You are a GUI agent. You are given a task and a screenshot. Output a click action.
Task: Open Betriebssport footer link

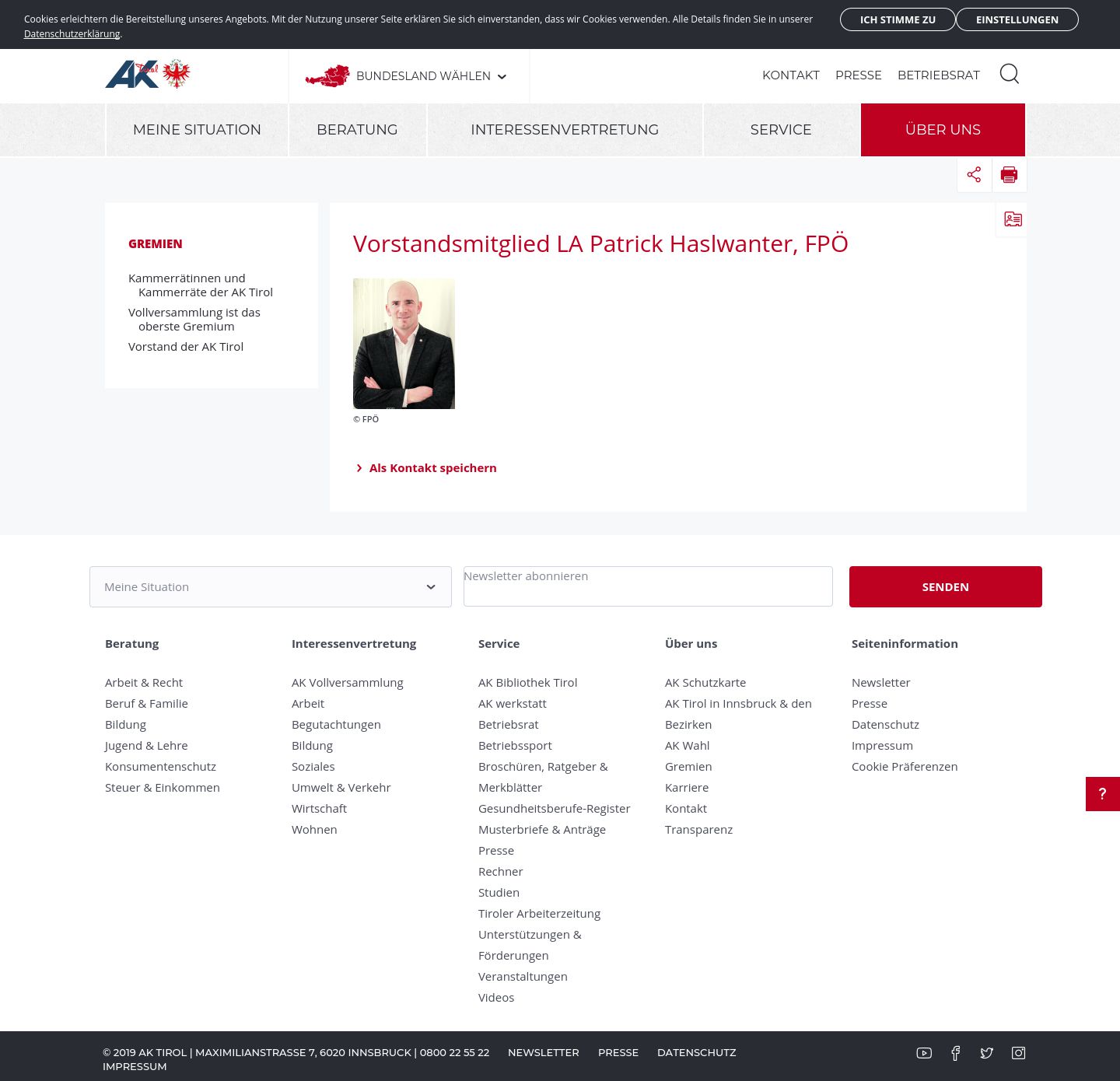point(515,745)
